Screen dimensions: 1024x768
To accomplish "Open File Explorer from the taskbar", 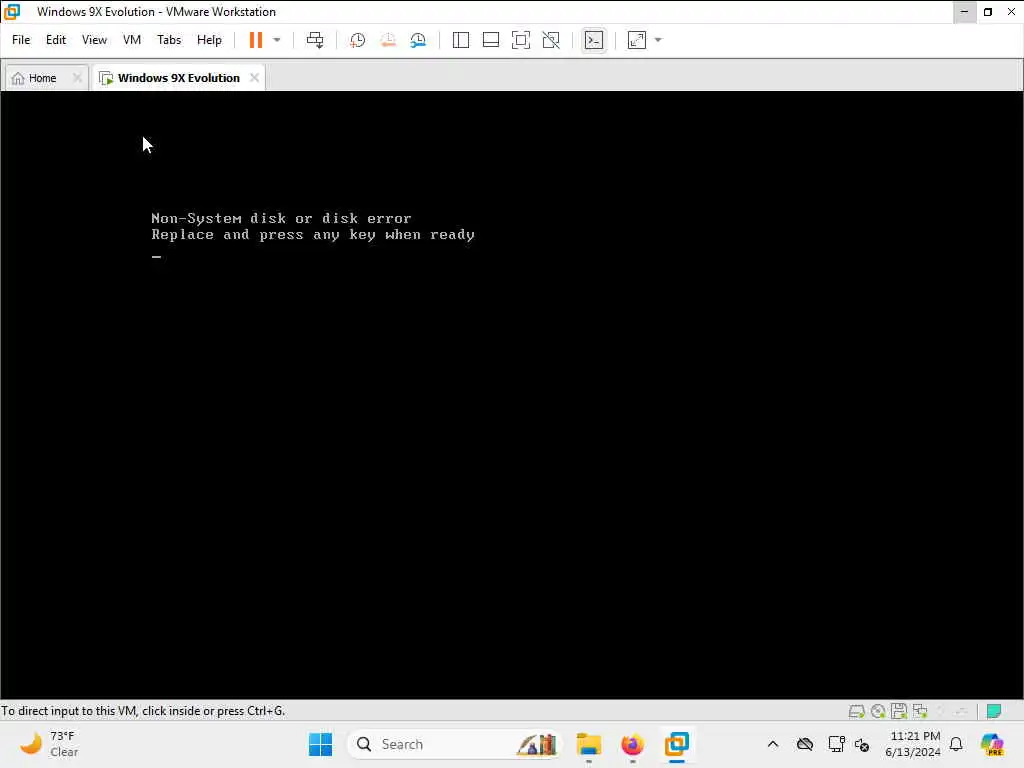I will coord(588,744).
